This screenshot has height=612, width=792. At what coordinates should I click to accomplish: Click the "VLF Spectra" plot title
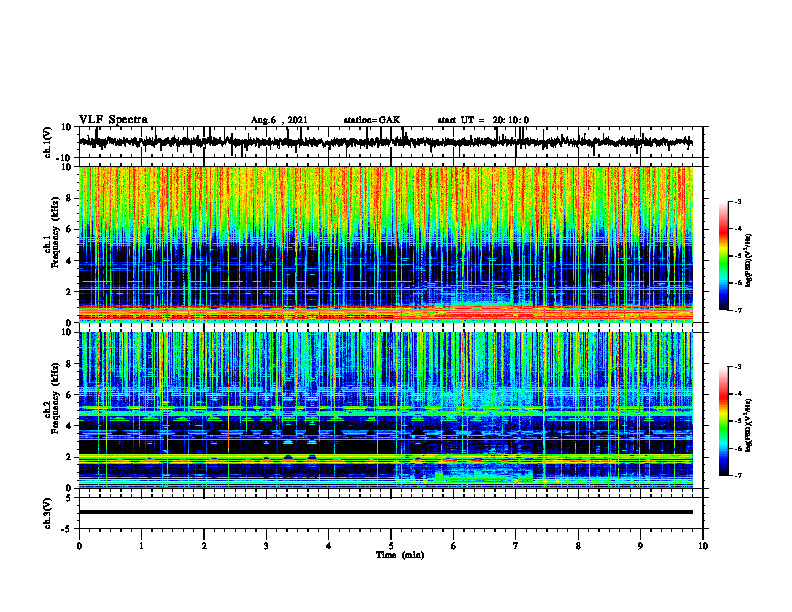click(x=113, y=120)
